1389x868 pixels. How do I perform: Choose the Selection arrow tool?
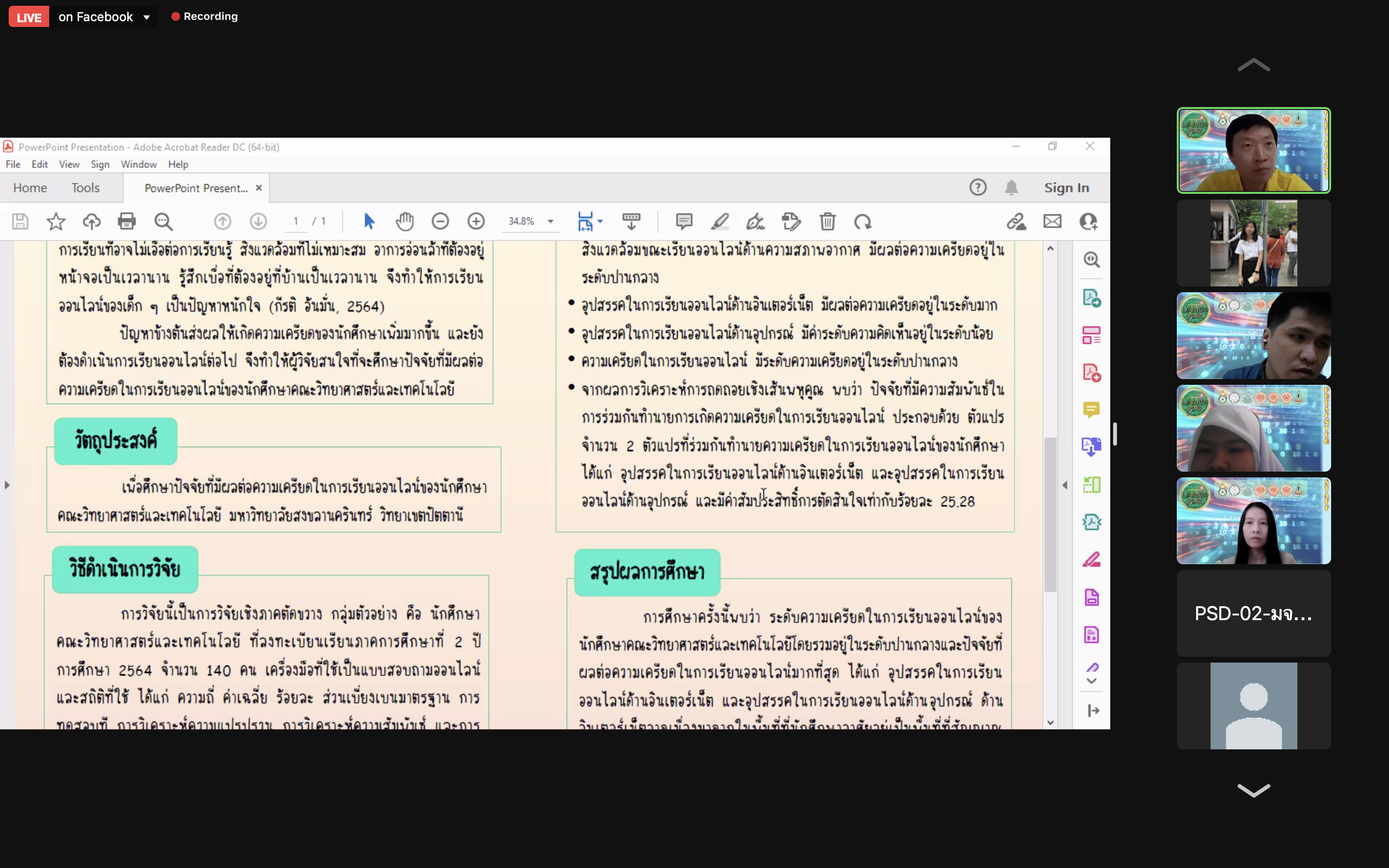click(x=369, y=222)
